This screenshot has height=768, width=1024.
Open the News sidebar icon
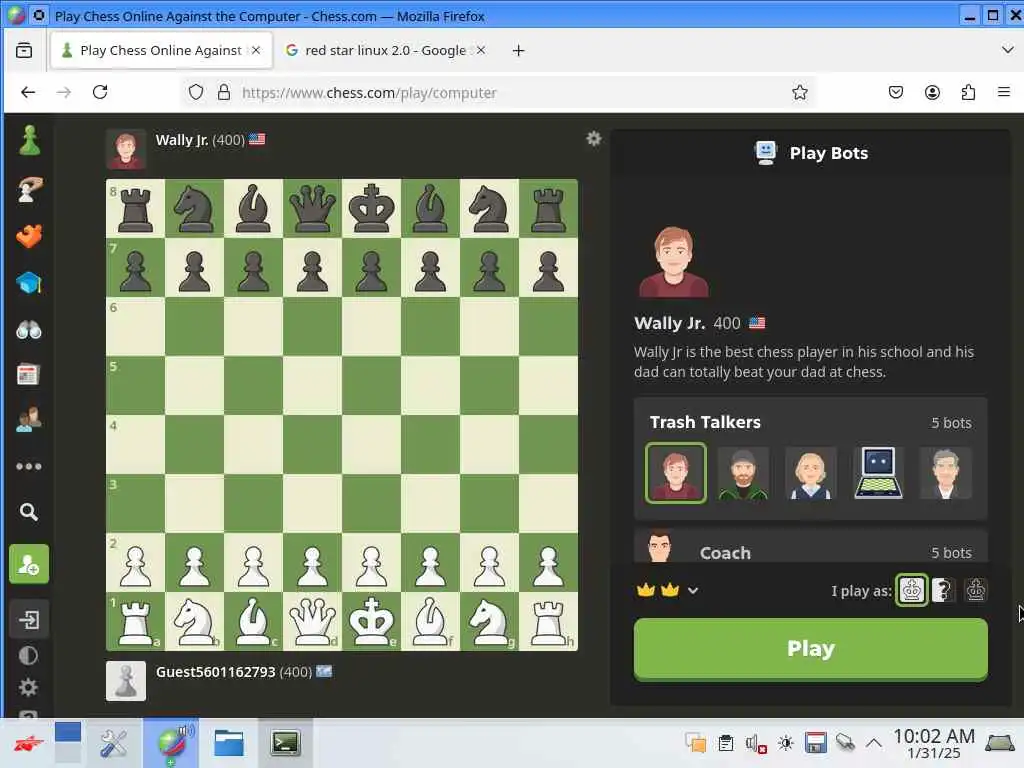pyautogui.click(x=29, y=375)
